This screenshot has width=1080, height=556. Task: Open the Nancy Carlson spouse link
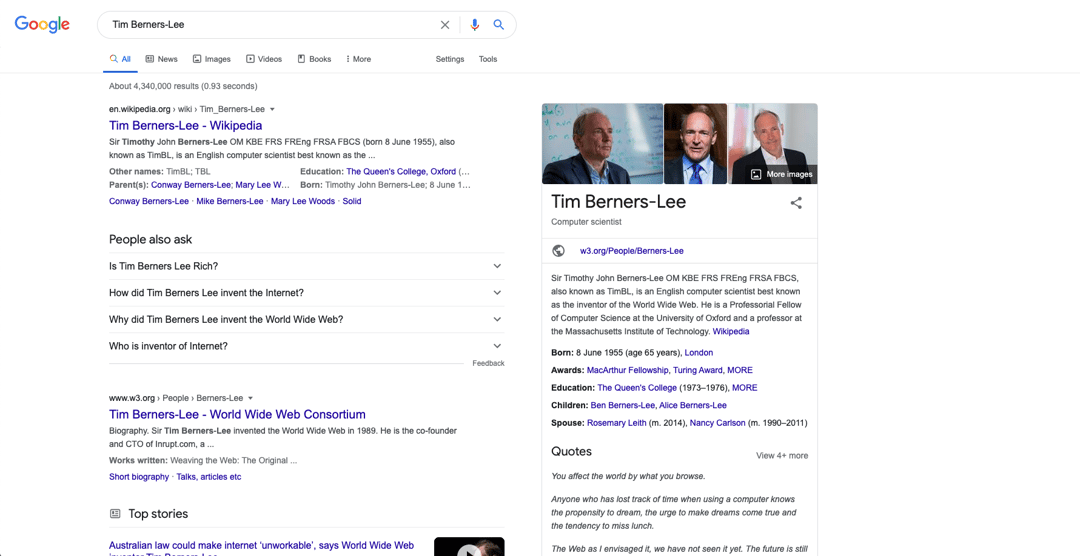click(x=718, y=423)
